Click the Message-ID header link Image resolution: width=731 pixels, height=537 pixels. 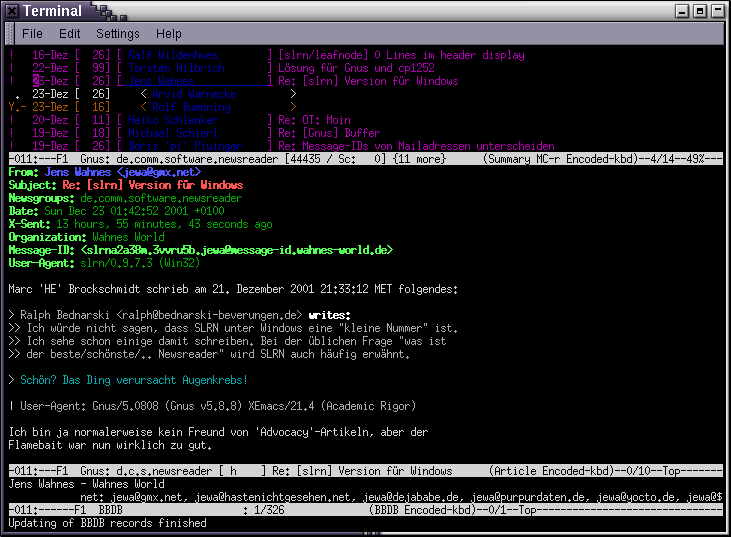pos(237,250)
